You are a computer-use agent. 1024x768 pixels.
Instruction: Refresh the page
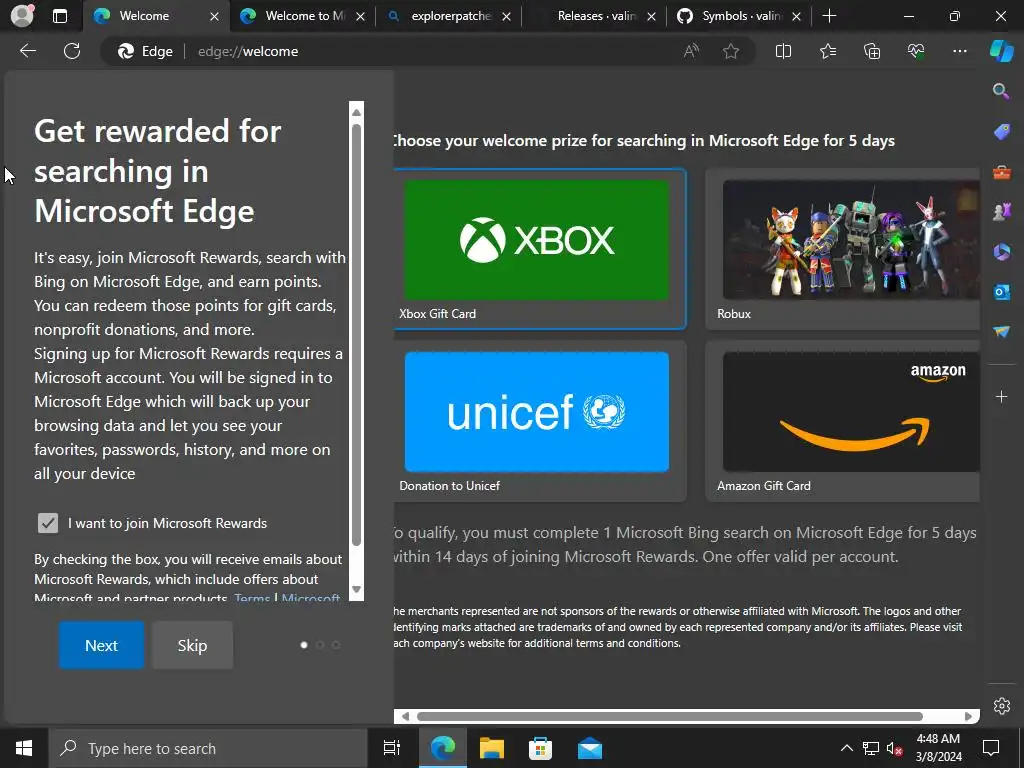(72, 51)
